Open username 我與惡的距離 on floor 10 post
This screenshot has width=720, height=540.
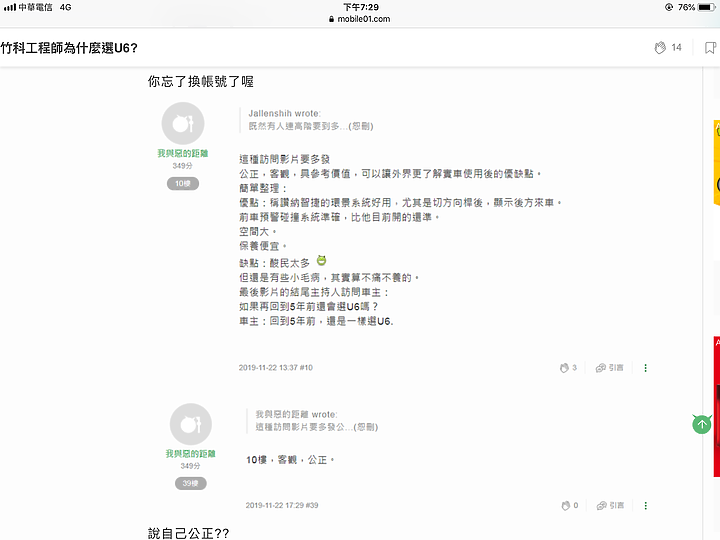point(183,153)
